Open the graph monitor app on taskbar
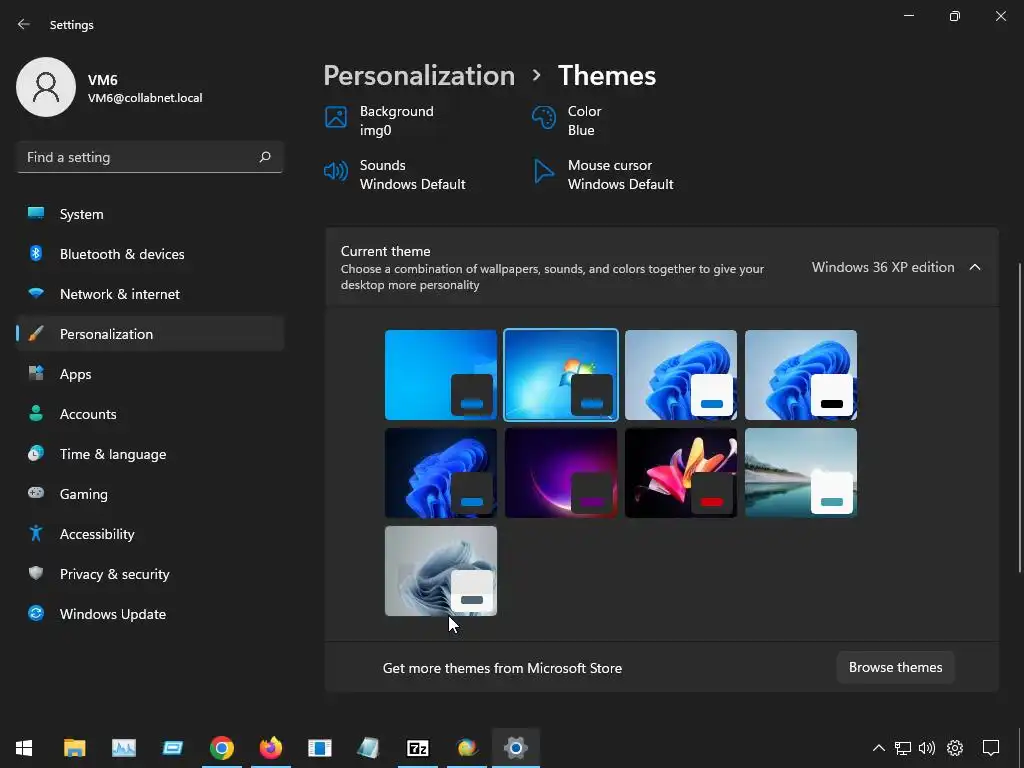Viewport: 1024px width, 768px height. pyautogui.click(x=123, y=748)
